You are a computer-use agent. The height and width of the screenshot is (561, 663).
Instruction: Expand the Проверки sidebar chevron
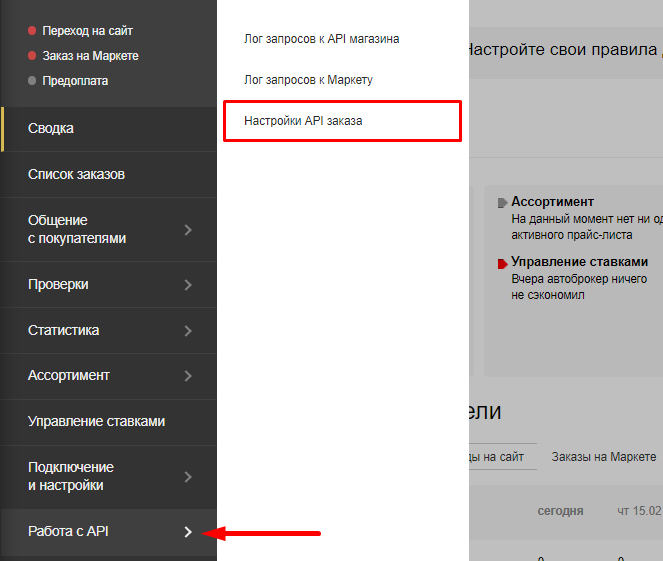[188, 285]
